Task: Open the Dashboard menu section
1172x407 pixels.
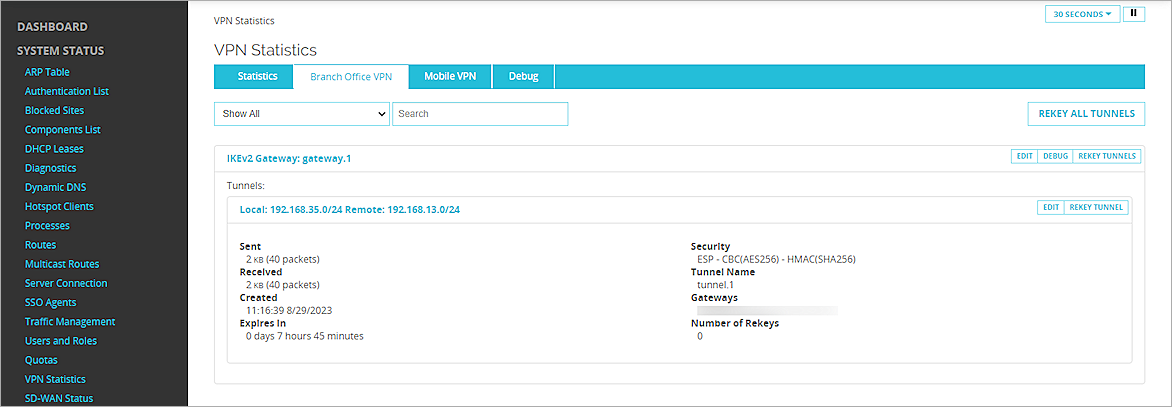Action: (52, 27)
